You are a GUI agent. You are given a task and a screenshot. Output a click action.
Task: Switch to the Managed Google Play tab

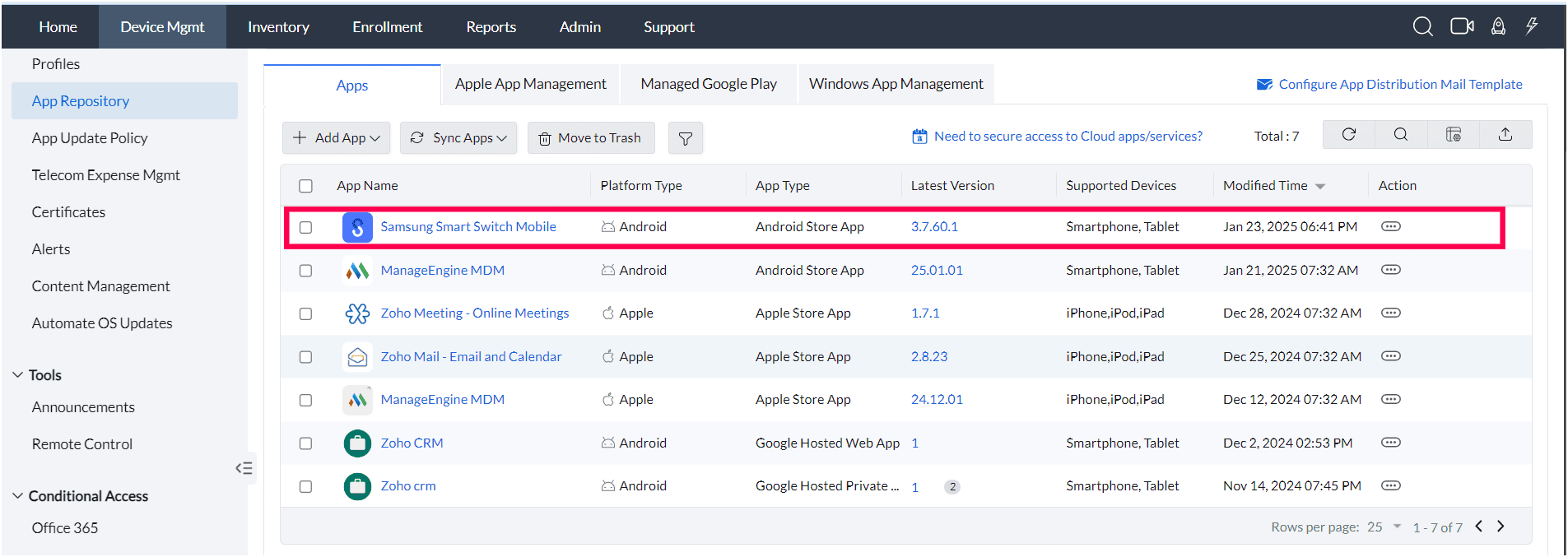708,84
